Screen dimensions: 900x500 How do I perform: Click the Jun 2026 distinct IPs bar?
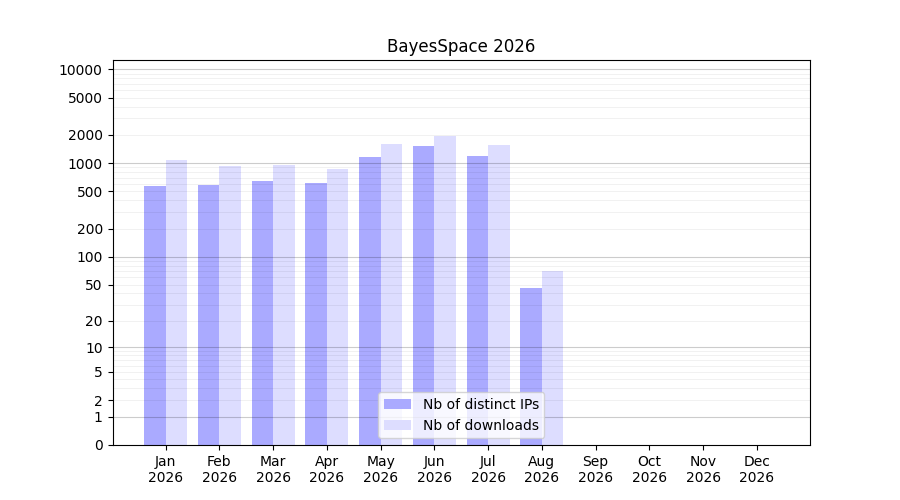click(x=424, y=296)
